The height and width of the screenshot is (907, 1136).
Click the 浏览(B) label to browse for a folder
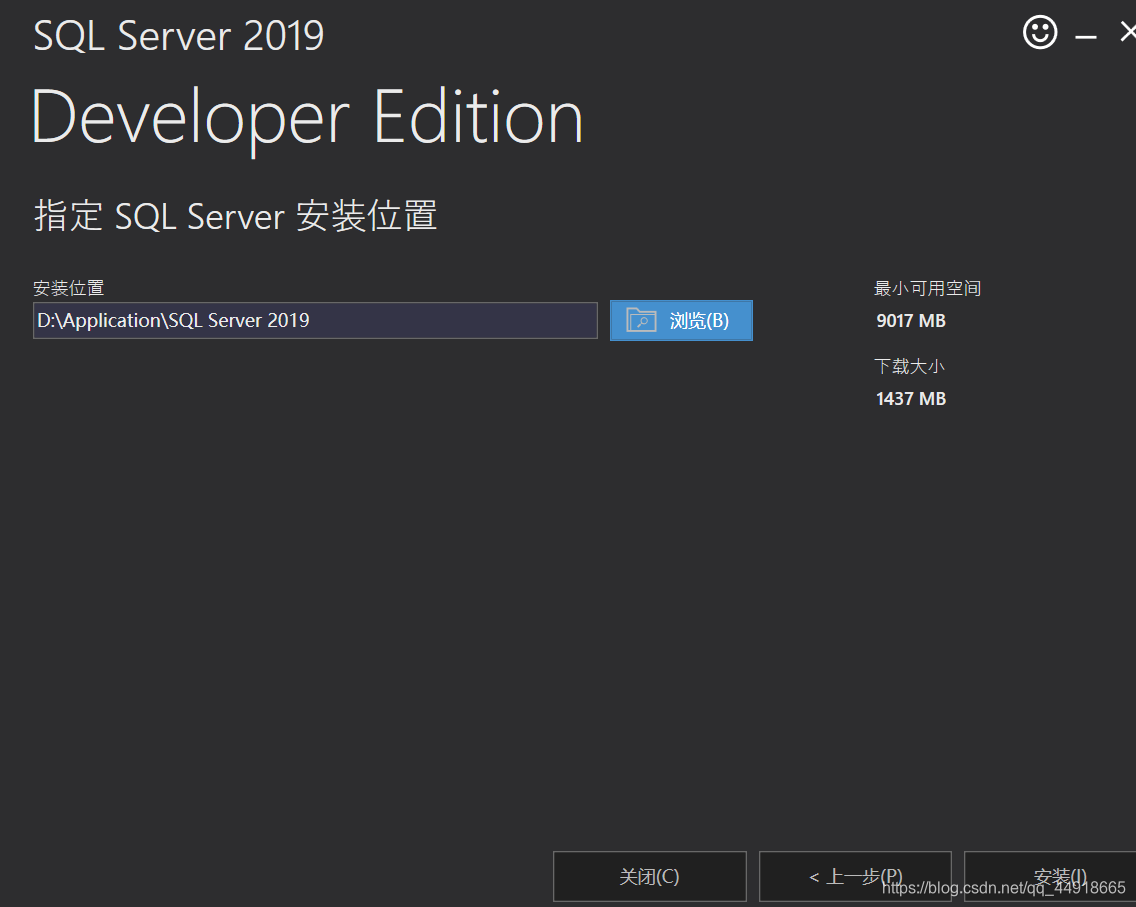point(699,320)
